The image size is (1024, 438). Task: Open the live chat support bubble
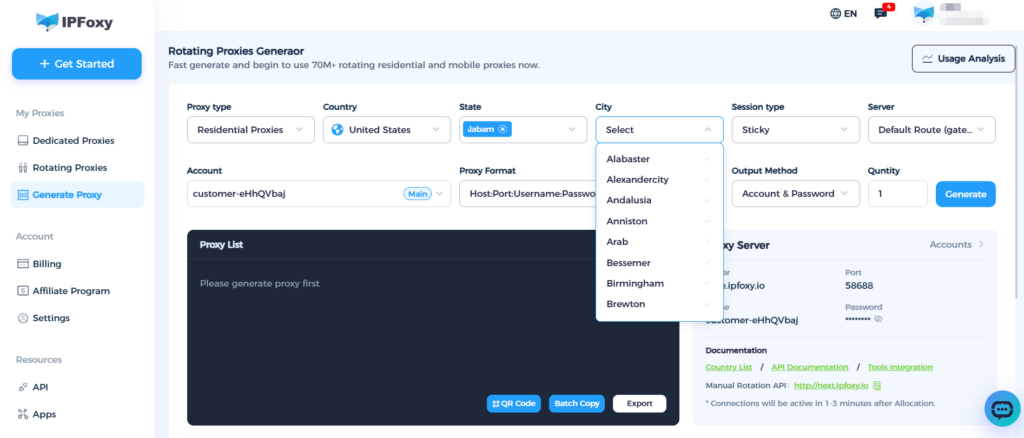pyautogui.click(x=1002, y=409)
